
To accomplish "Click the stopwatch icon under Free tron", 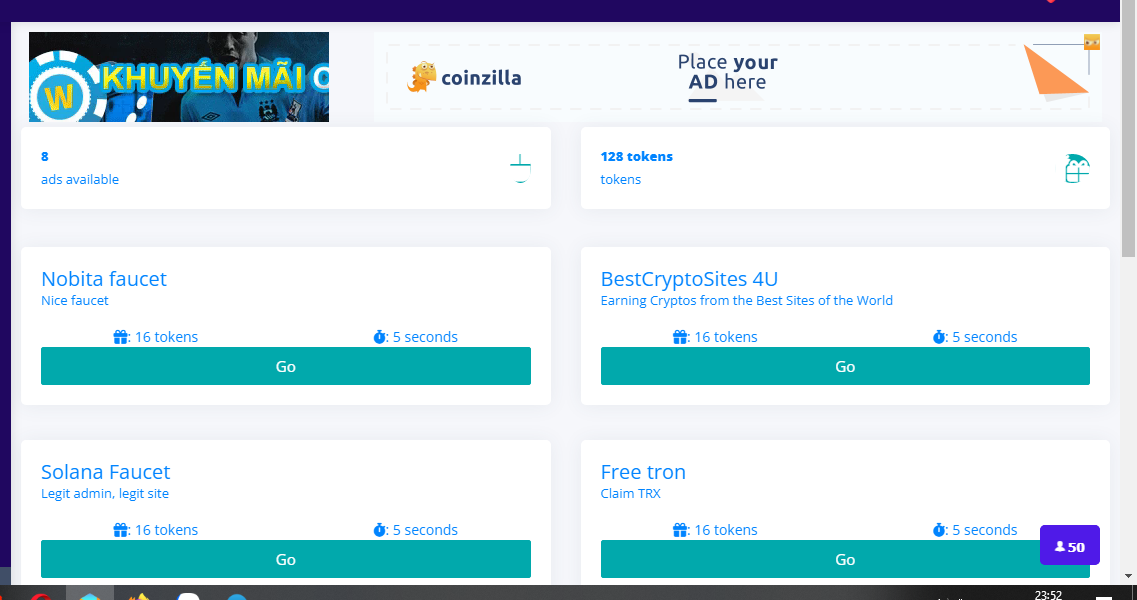I will point(939,530).
